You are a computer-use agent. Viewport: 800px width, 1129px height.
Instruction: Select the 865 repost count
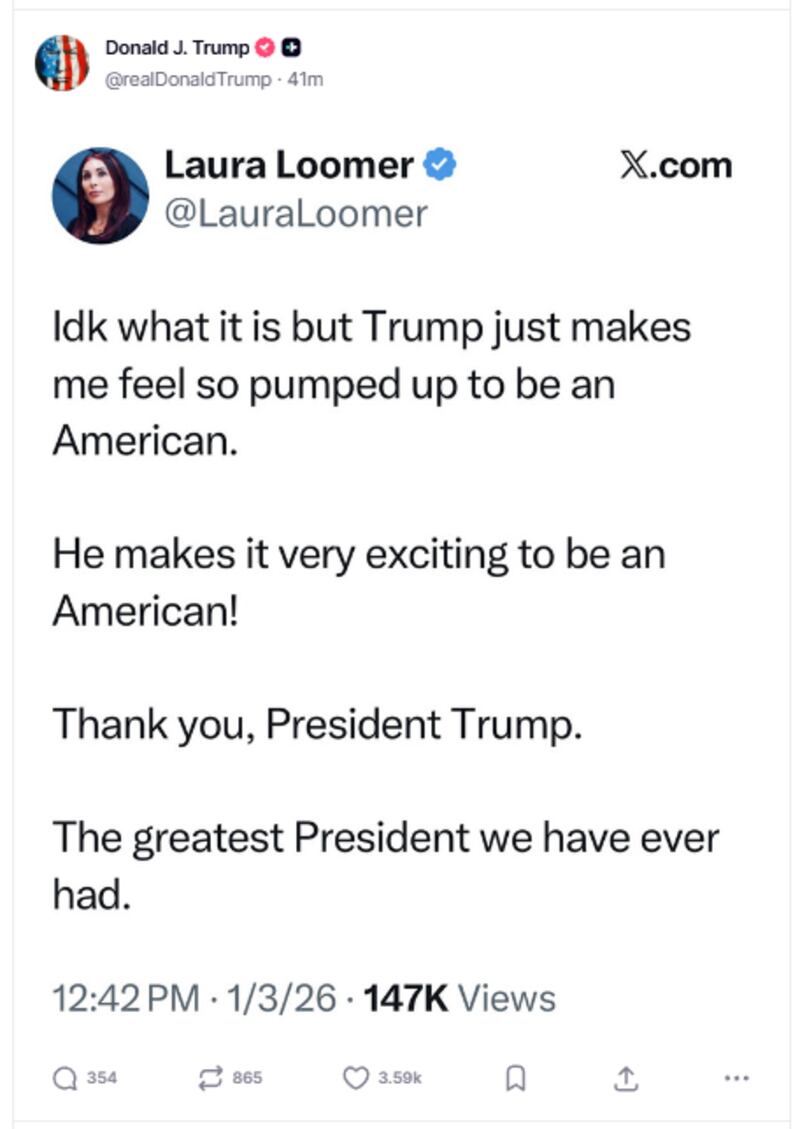(x=248, y=1079)
